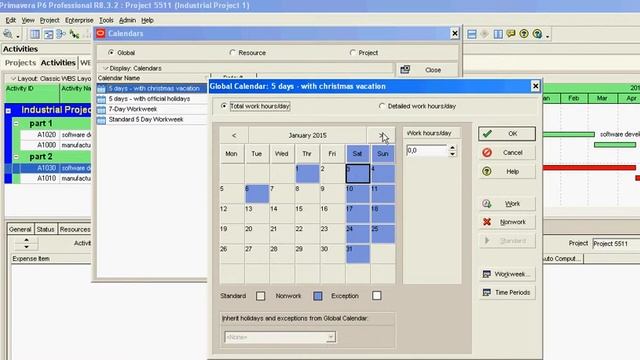Mark selected day as Nonwork
Image resolution: width=640 pixels, height=360 pixels.
click(507, 222)
